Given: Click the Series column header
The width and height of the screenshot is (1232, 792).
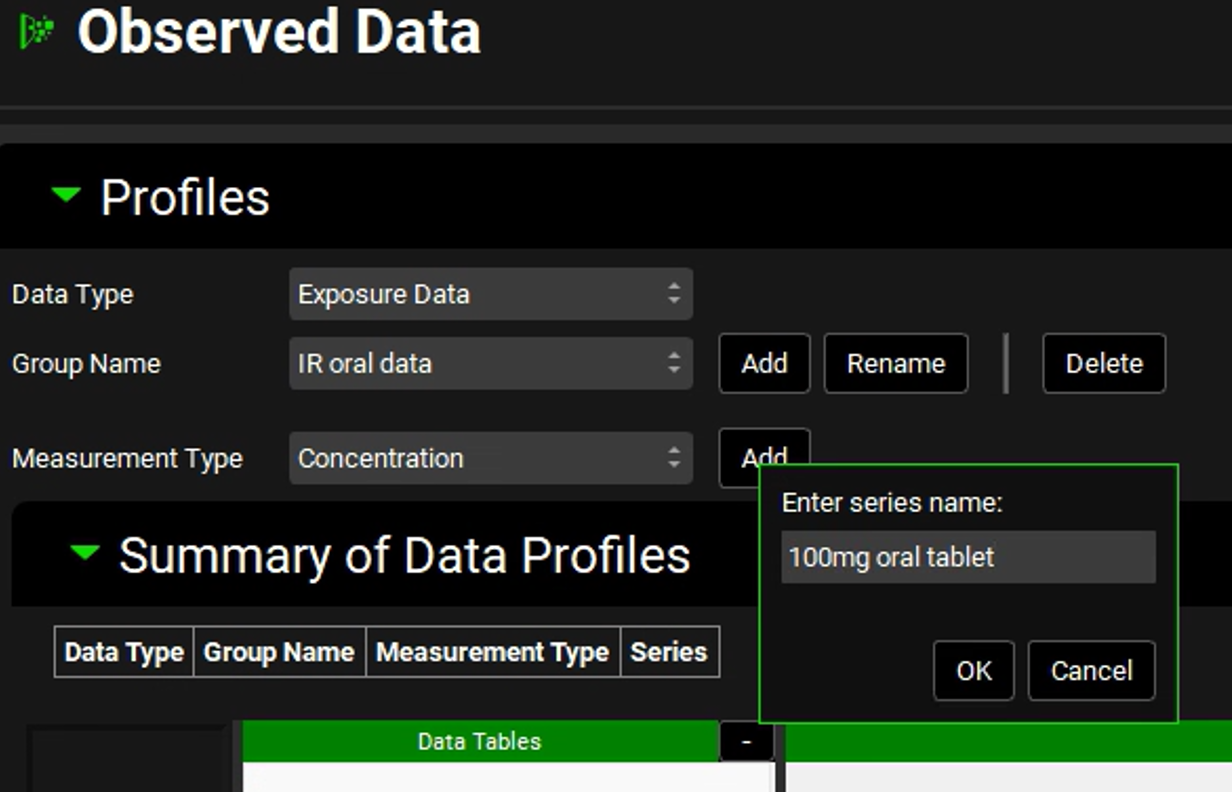Looking at the screenshot, I should coord(669,652).
